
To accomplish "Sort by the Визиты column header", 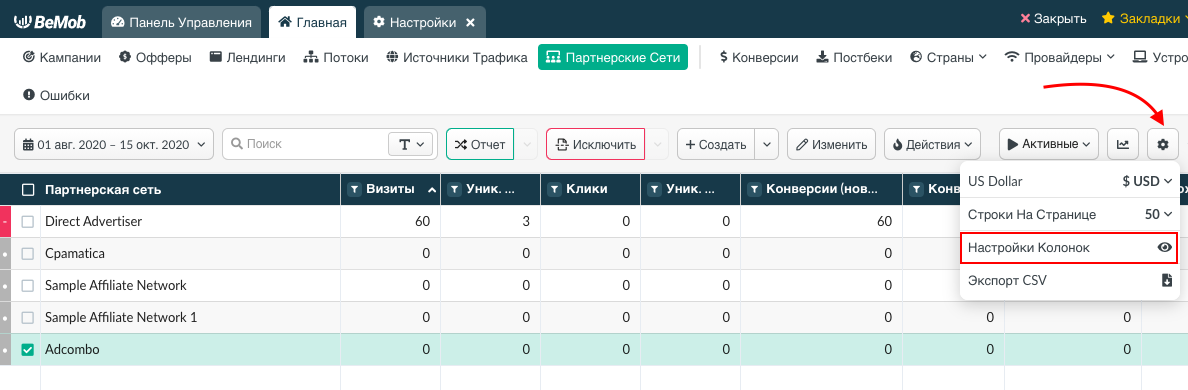I will tap(390, 189).
